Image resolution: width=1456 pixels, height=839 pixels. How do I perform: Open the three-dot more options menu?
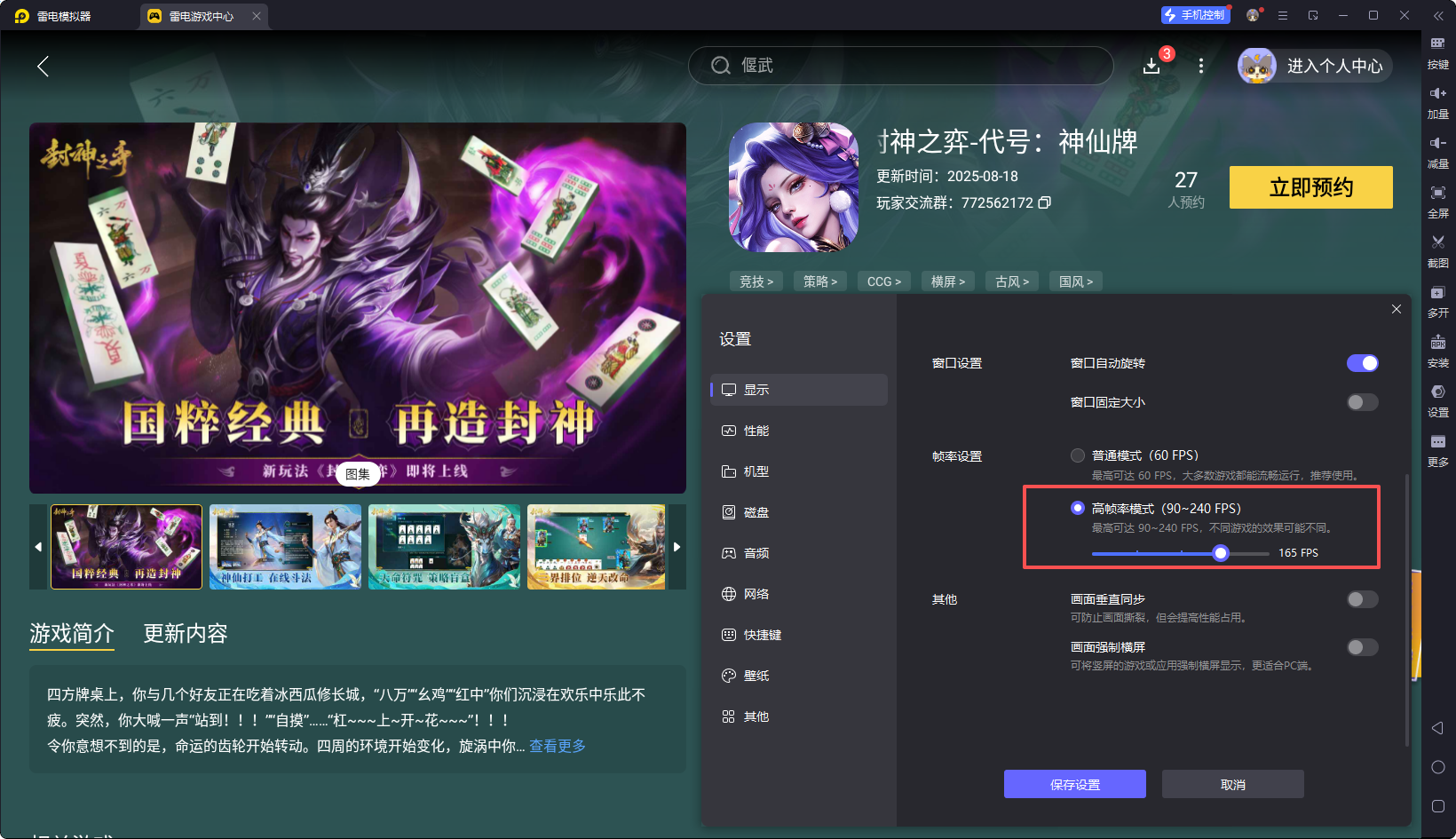tap(1201, 66)
